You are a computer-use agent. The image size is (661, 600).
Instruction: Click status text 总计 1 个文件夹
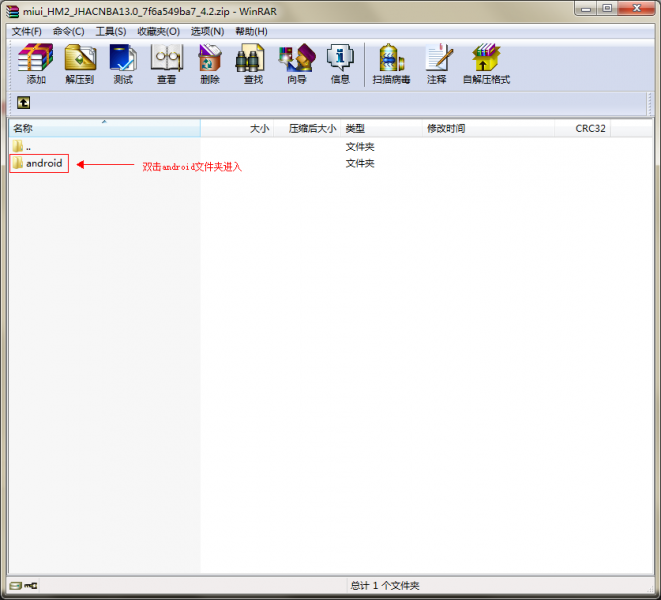[384, 586]
